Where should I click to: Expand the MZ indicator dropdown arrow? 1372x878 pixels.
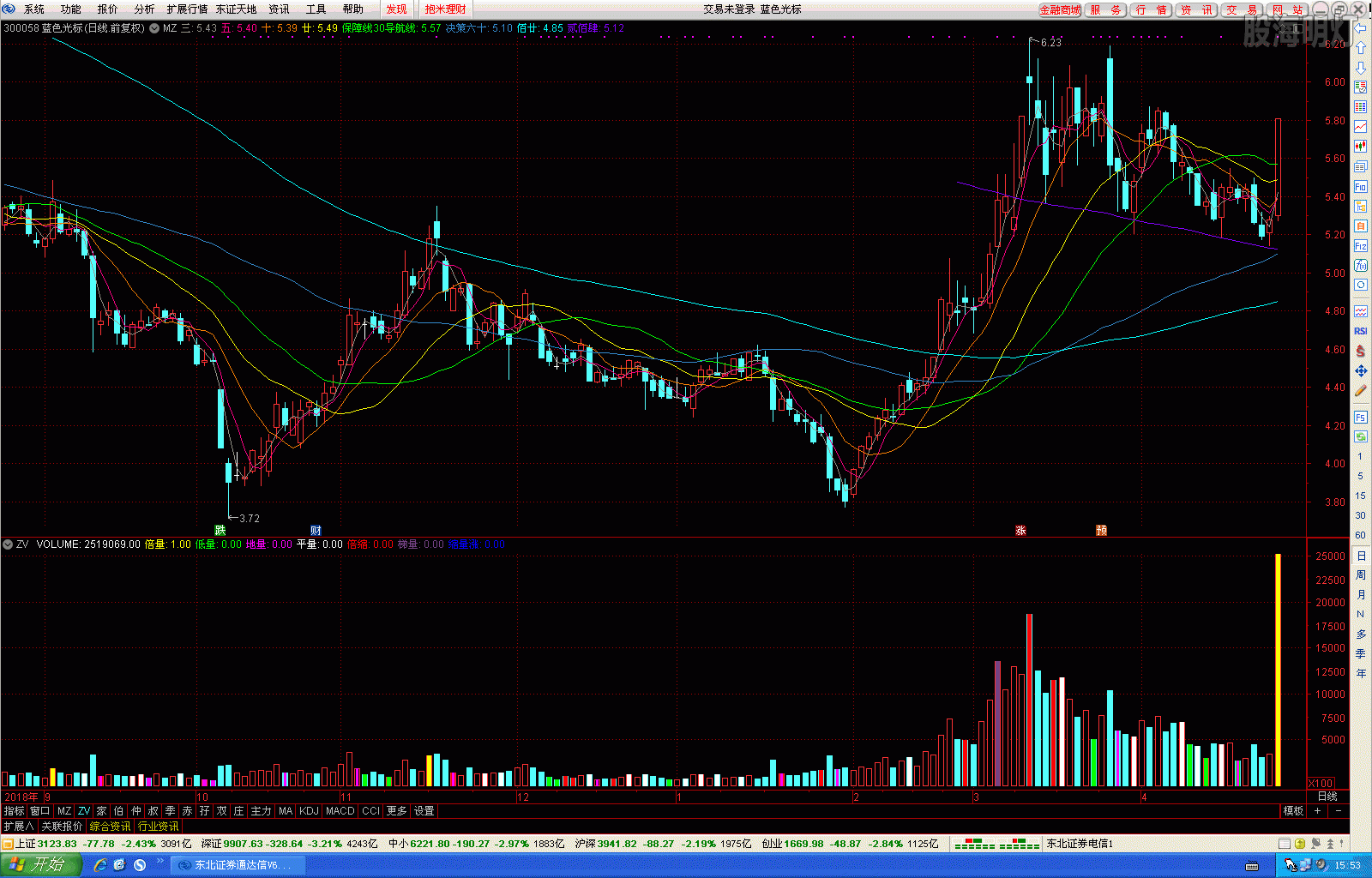pyautogui.click(x=153, y=28)
